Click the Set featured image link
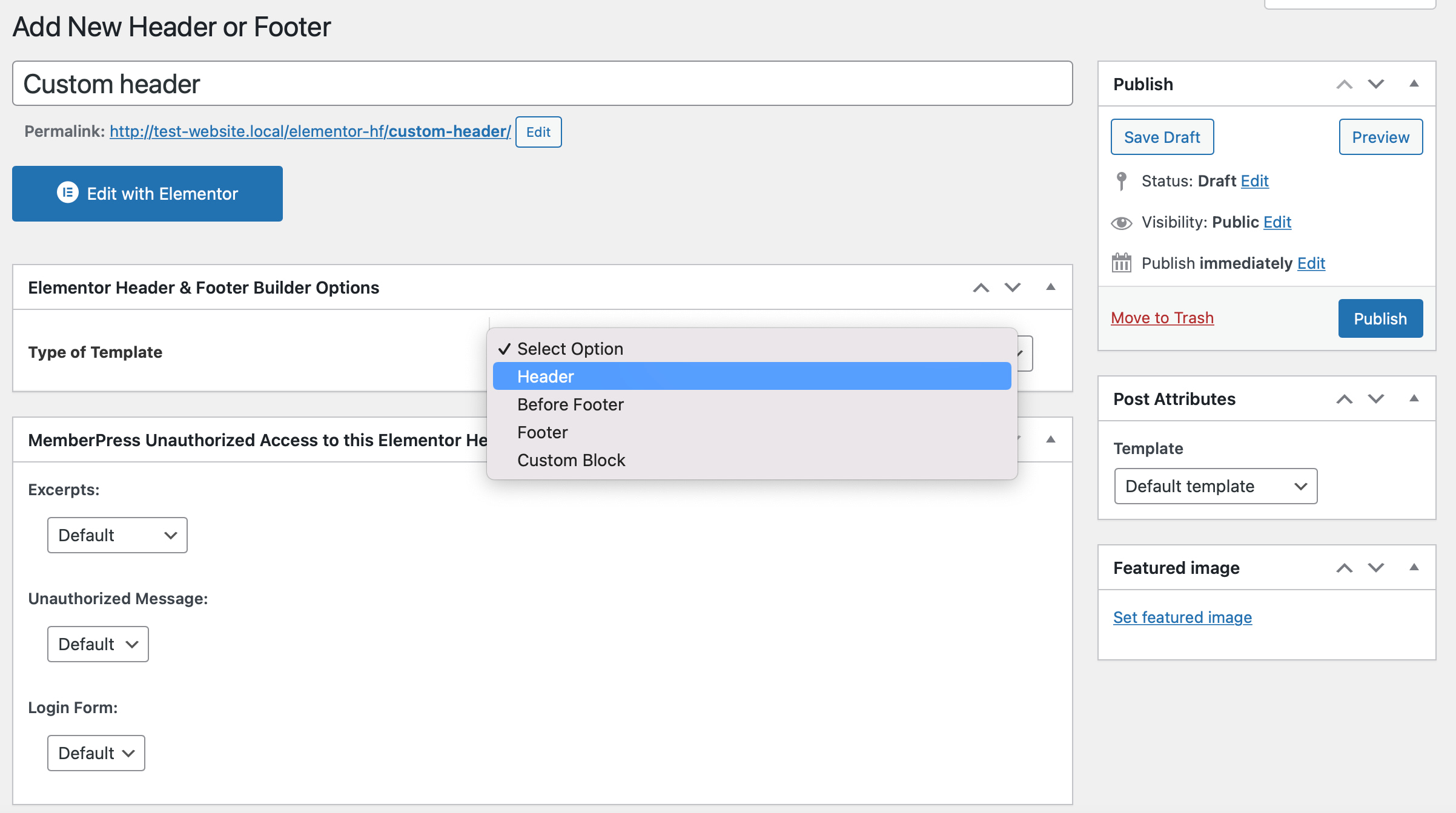 [x=1182, y=617]
